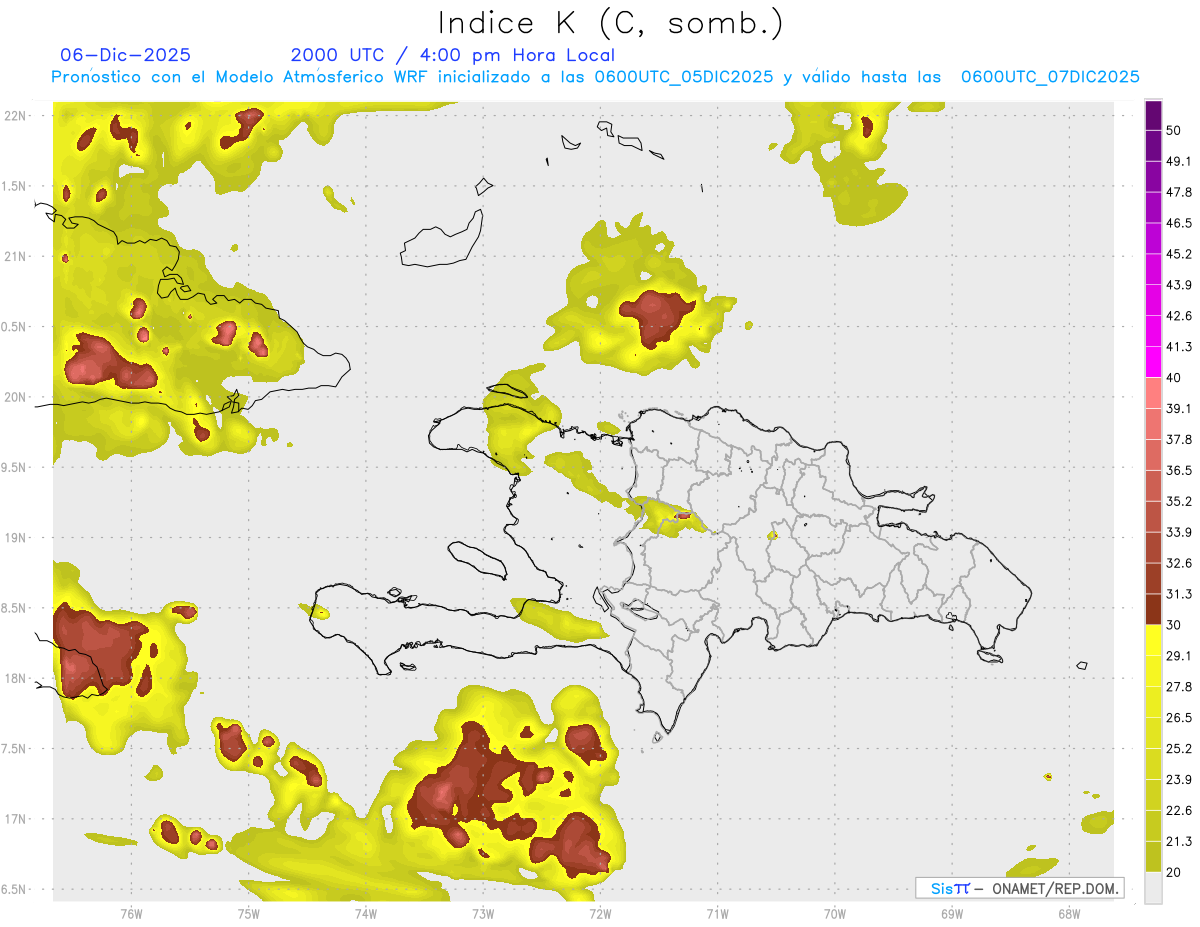Click the "43.9" legend value
Image resolution: width=1200 pixels, height=927 pixels.
coord(1179,285)
